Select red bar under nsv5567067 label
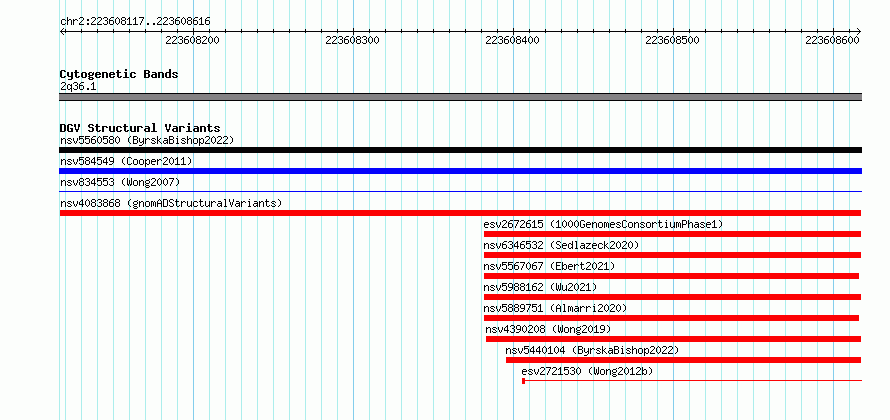 tap(671, 276)
